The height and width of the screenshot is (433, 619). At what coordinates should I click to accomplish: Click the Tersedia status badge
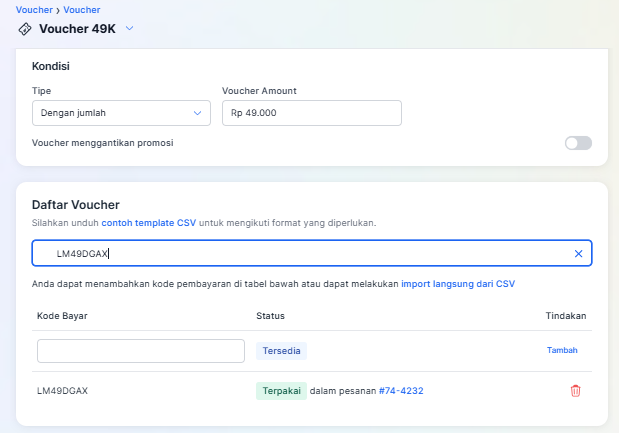coord(281,351)
